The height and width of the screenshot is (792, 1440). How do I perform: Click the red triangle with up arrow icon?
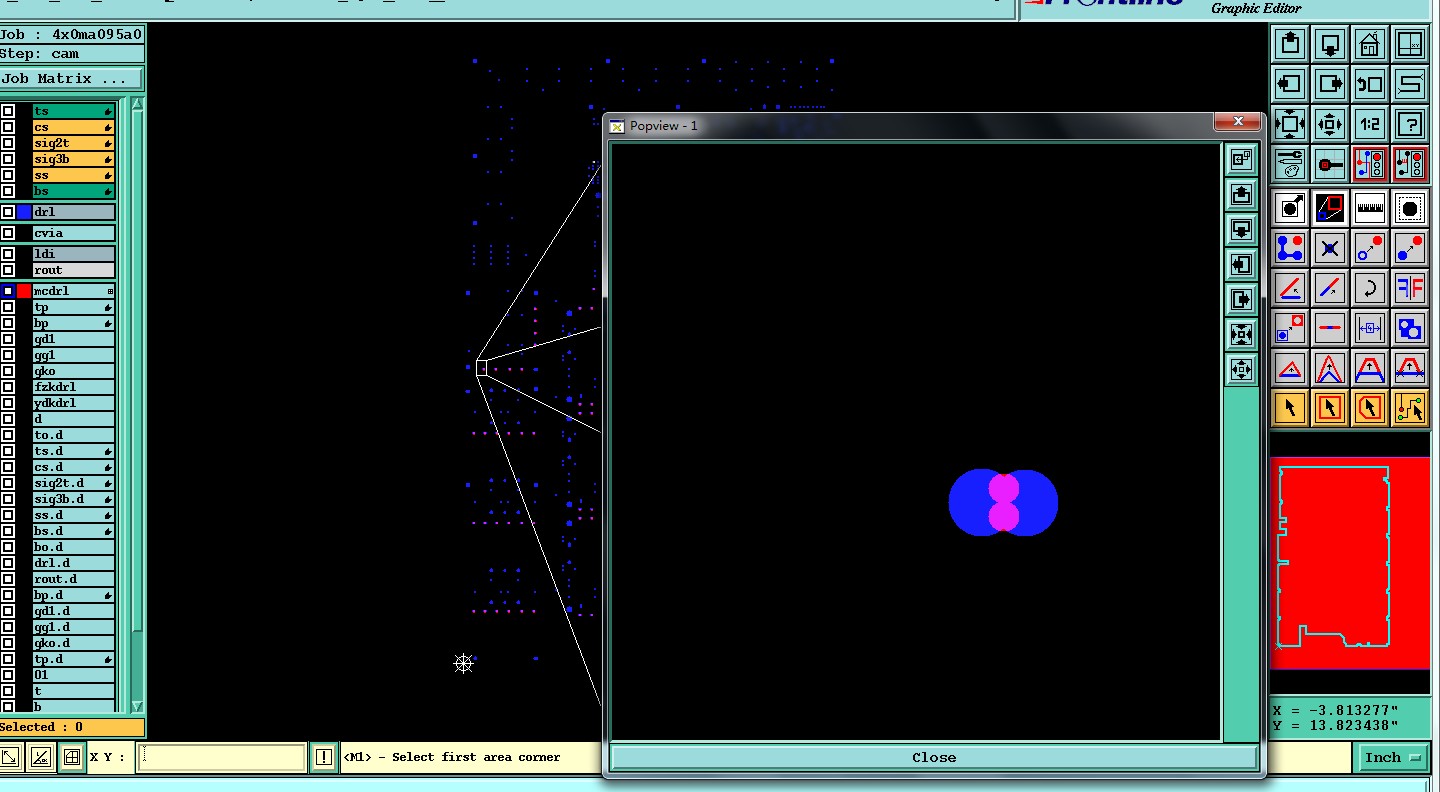(1290, 368)
